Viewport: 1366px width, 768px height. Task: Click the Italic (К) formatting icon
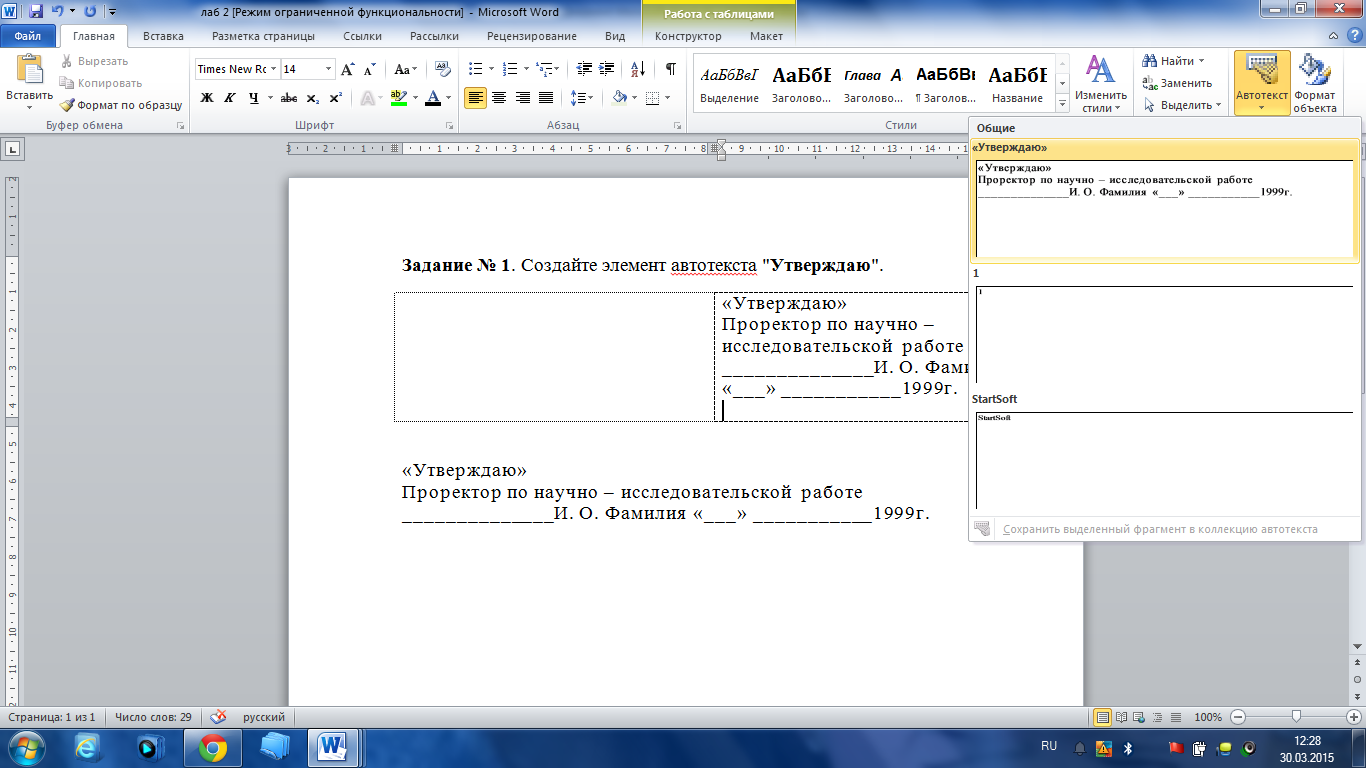tap(230, 98)
